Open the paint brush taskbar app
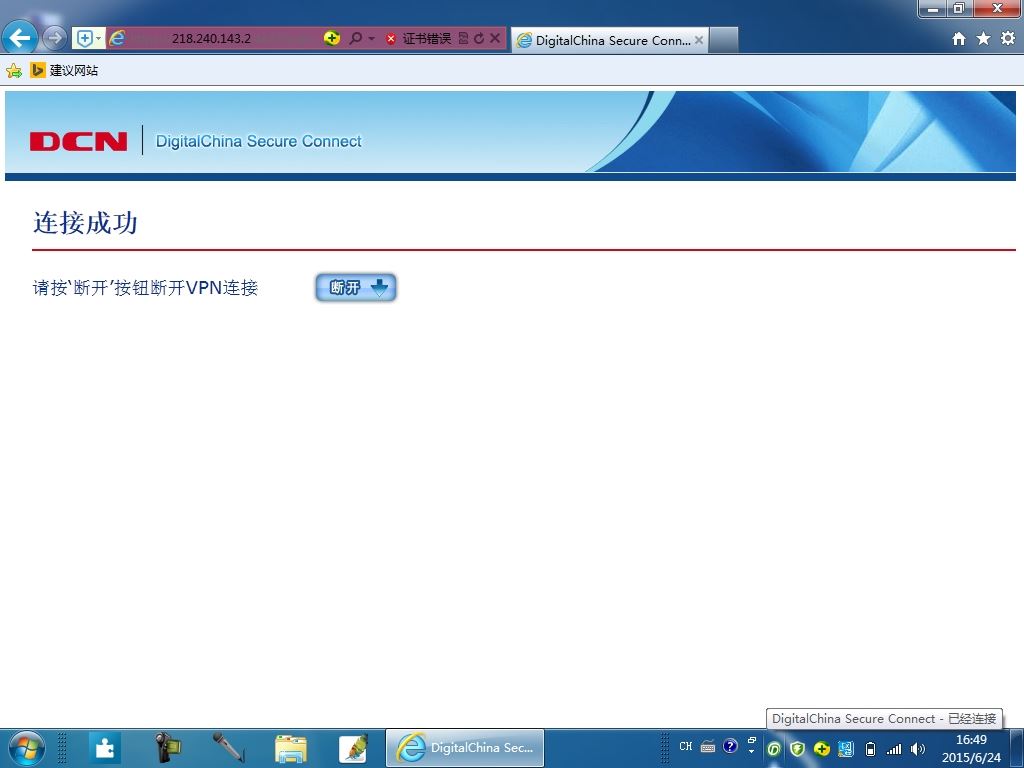This screenshot has height=768, width=1024. click(x=353, y=748)
